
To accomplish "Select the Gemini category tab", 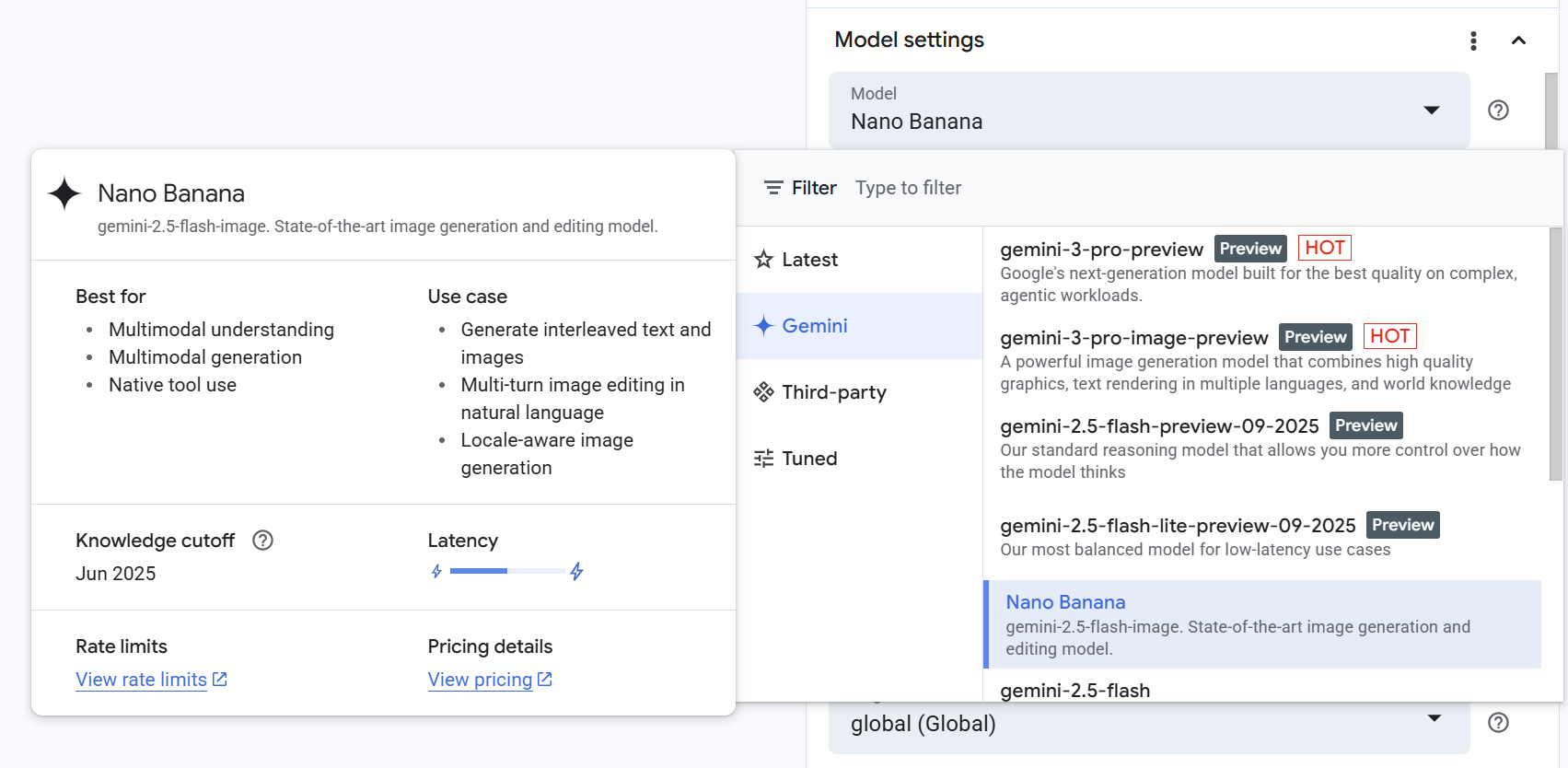I will 814,326.
